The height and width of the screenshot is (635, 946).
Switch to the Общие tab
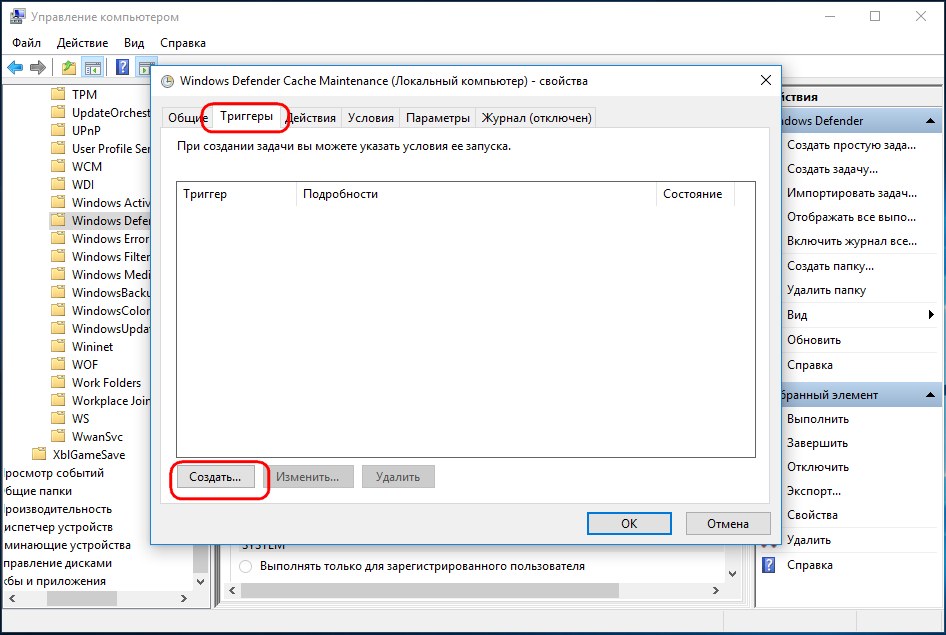tap(186, 118)
